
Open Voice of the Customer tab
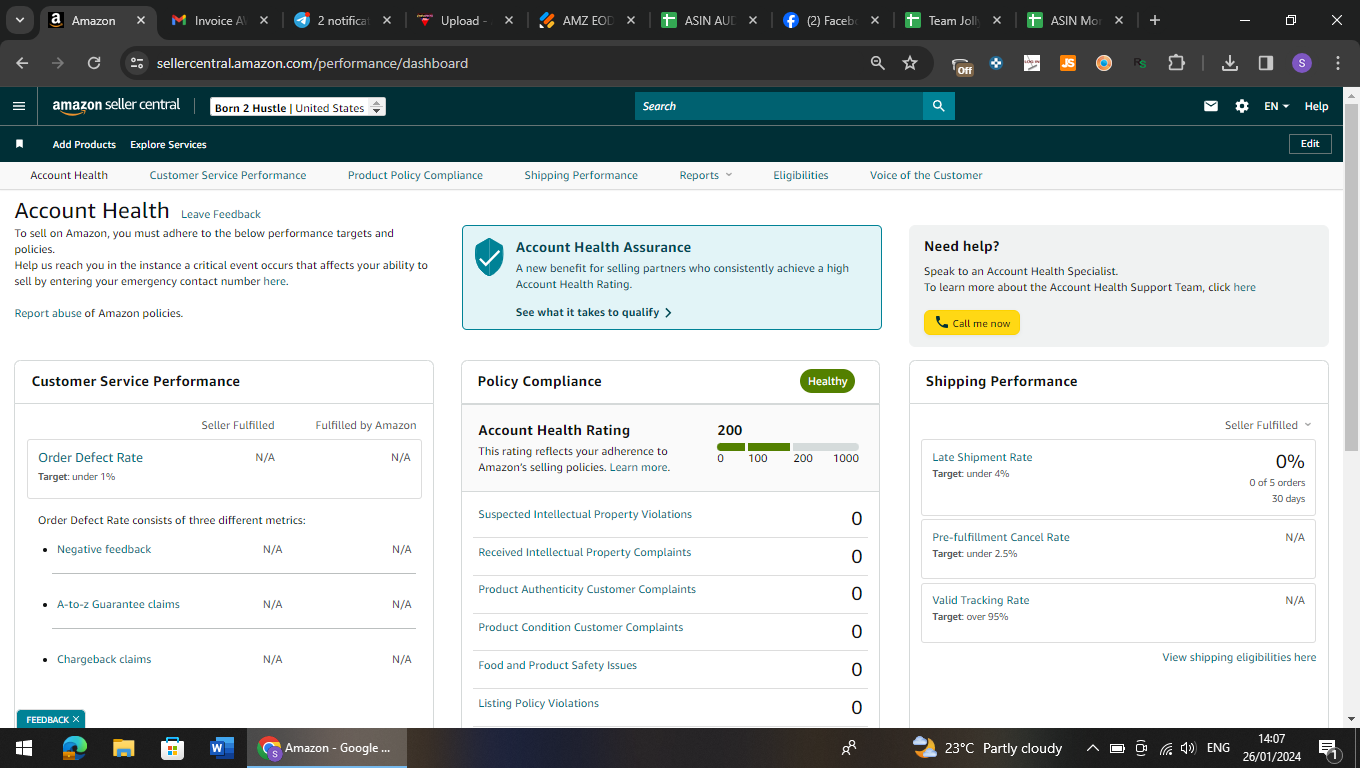click(926, 175)
